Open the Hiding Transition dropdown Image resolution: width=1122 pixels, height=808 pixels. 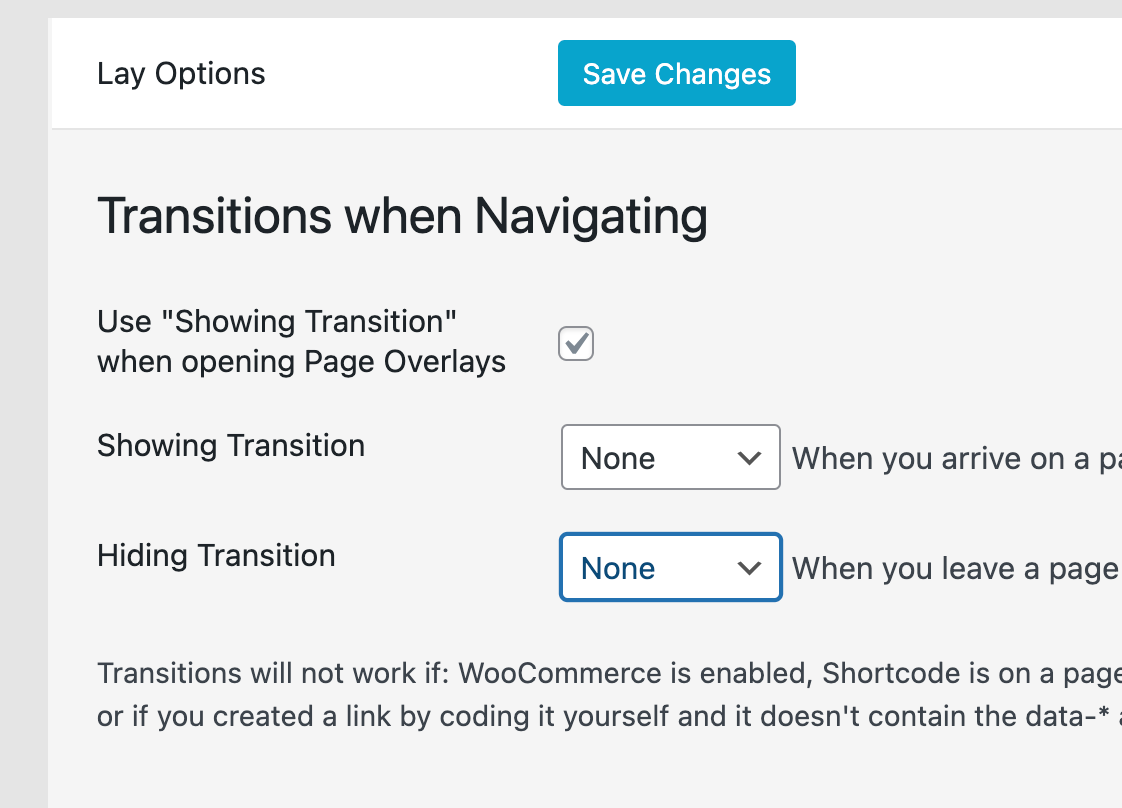[670, 568]
